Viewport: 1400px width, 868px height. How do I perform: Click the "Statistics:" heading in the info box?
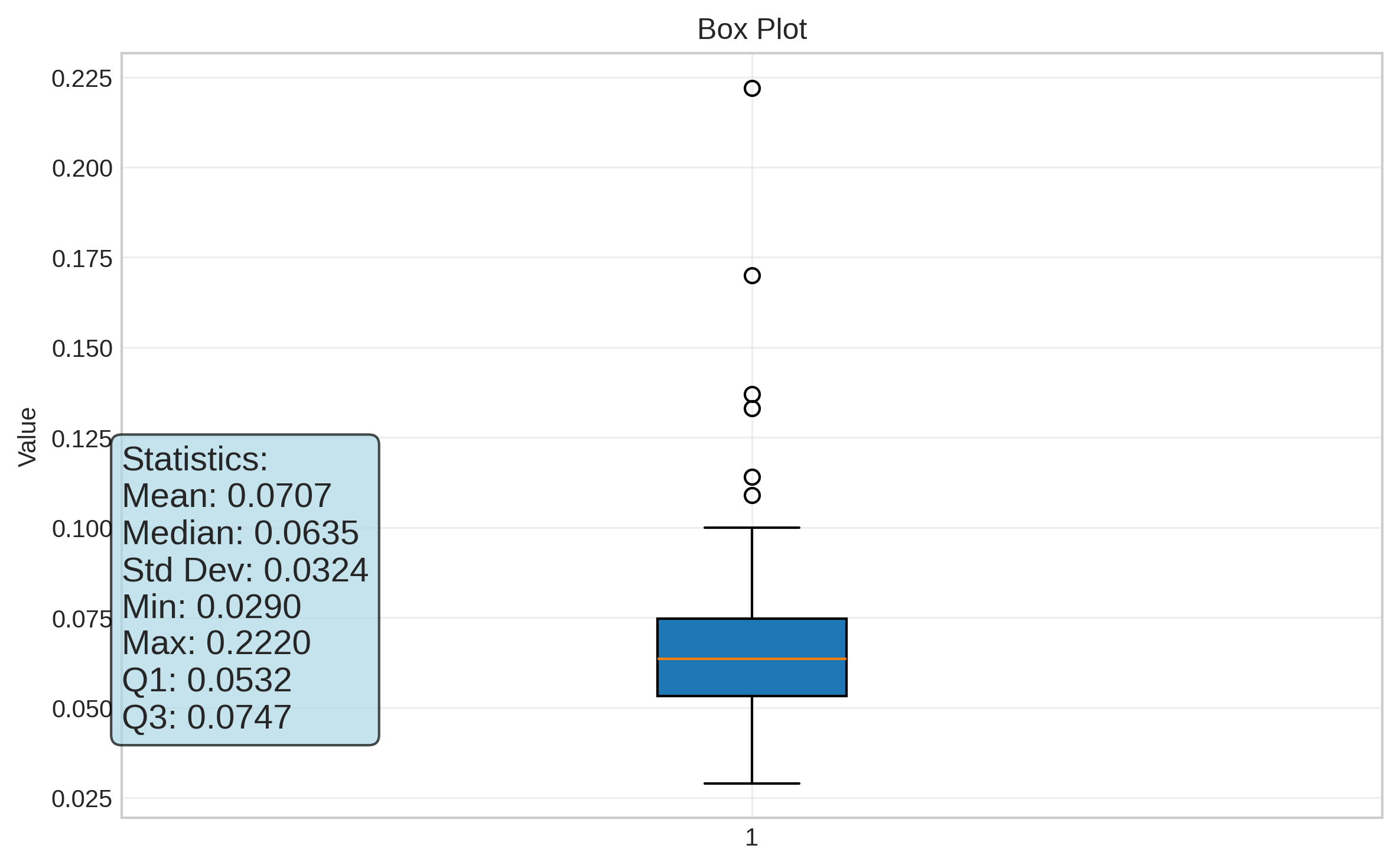click(195, 459)
